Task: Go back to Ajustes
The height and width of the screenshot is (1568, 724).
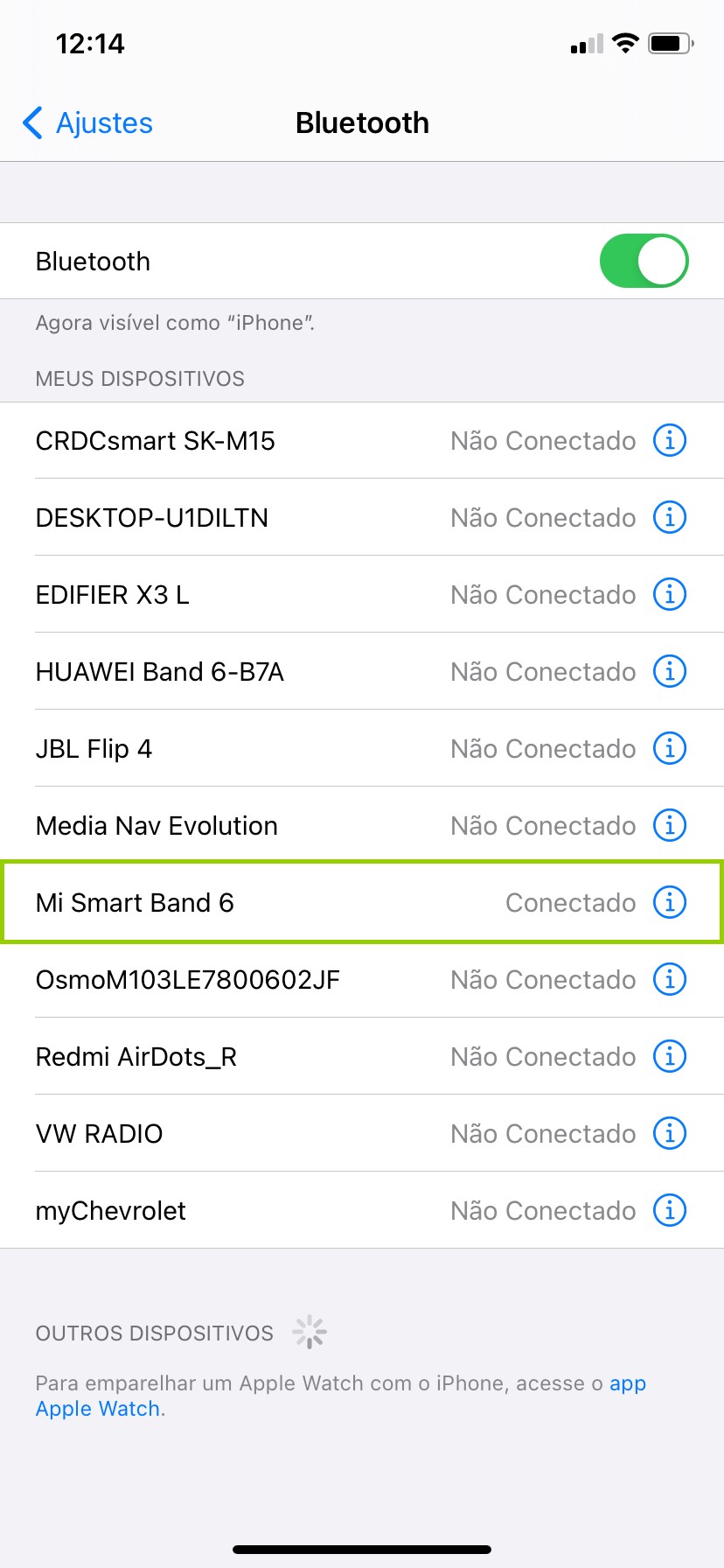Action: pyautogui.click(x=87, y=123)
